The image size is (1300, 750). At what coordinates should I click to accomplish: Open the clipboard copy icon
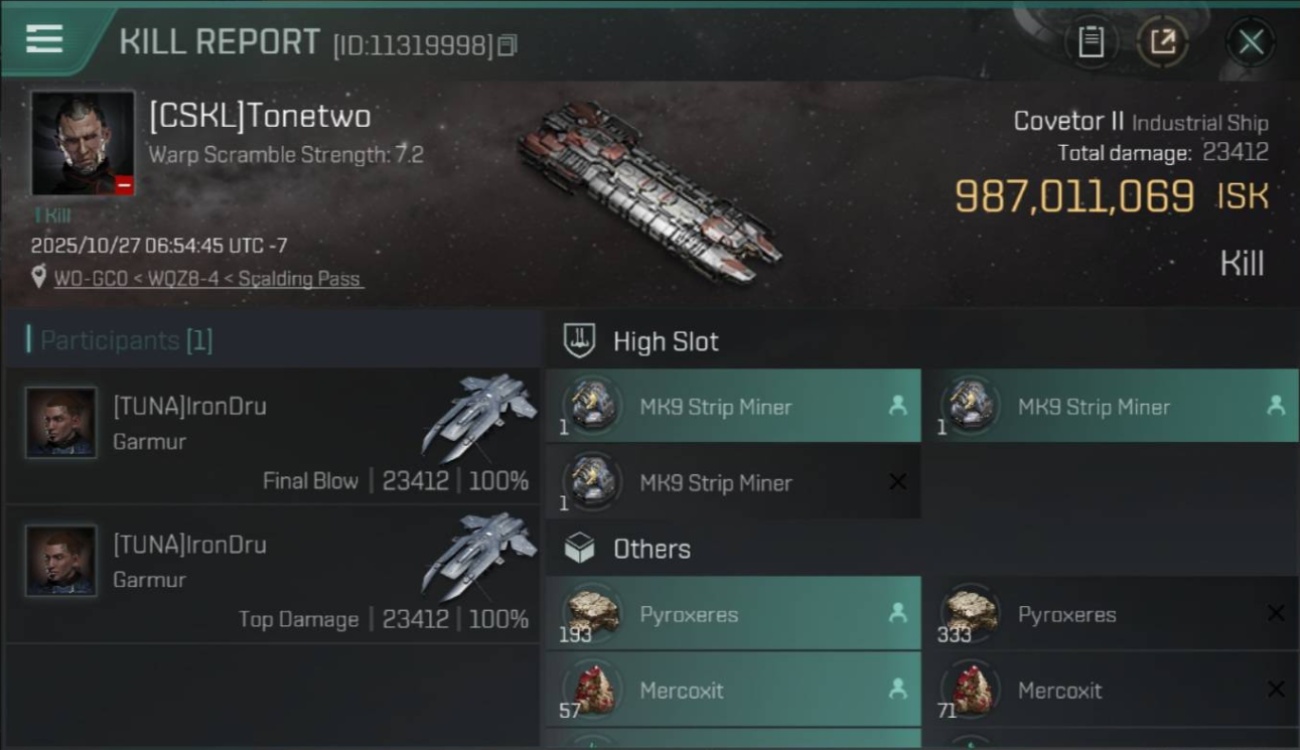1091,42
